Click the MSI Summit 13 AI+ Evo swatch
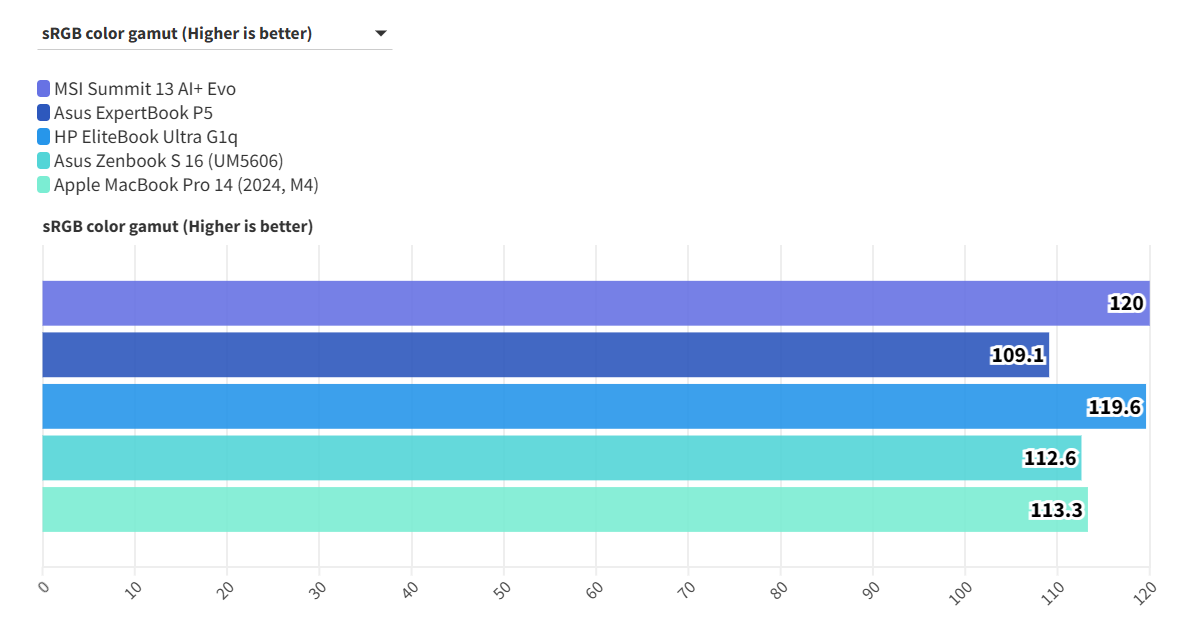This screenshot has height=621, width=1197. pyautogui.click(x=44, y=89)
